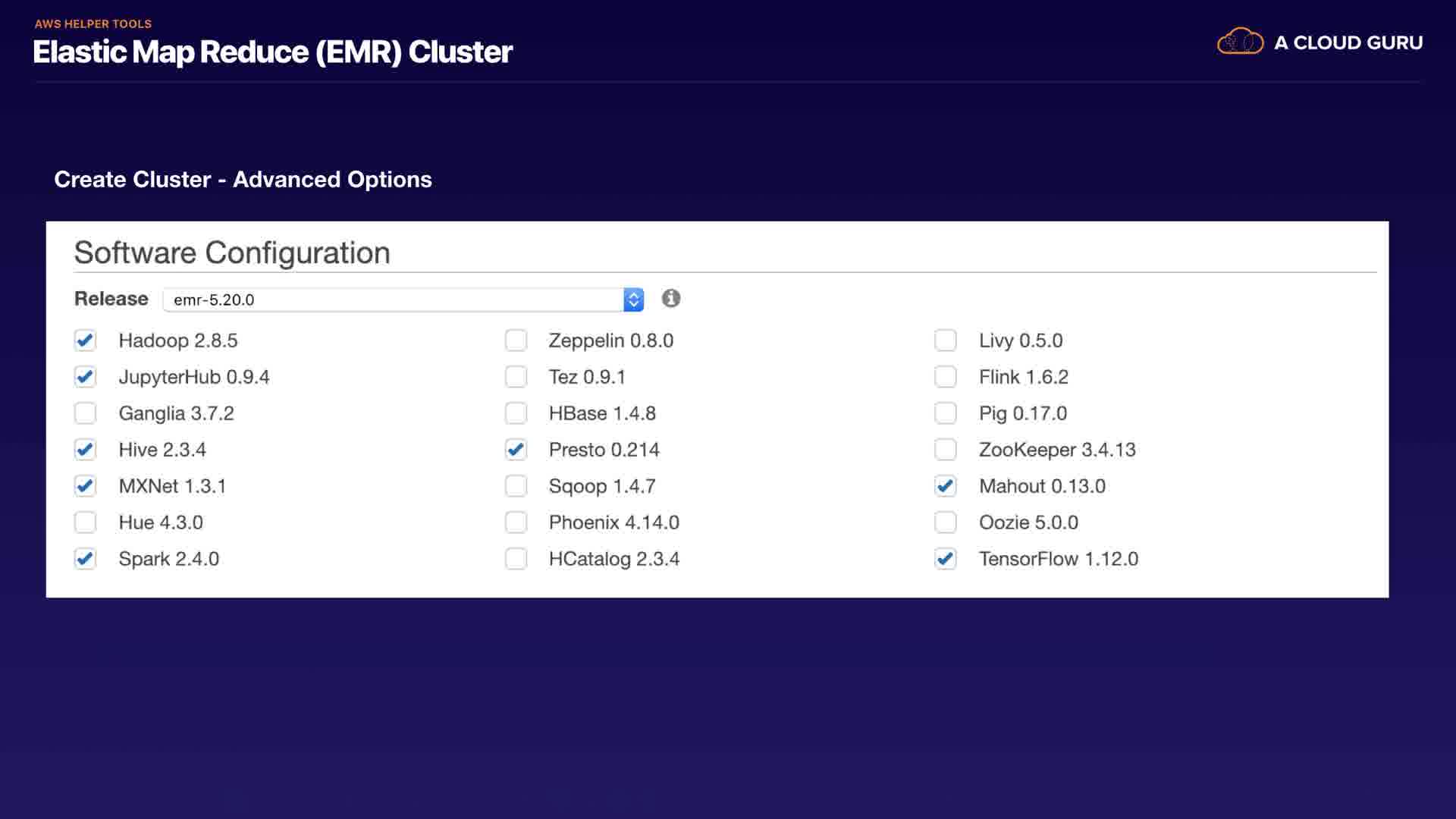Click the A Cloud Guru cloud logo
The height and width of the screenshot is (819, 1456).
(x=1240, y=42)
